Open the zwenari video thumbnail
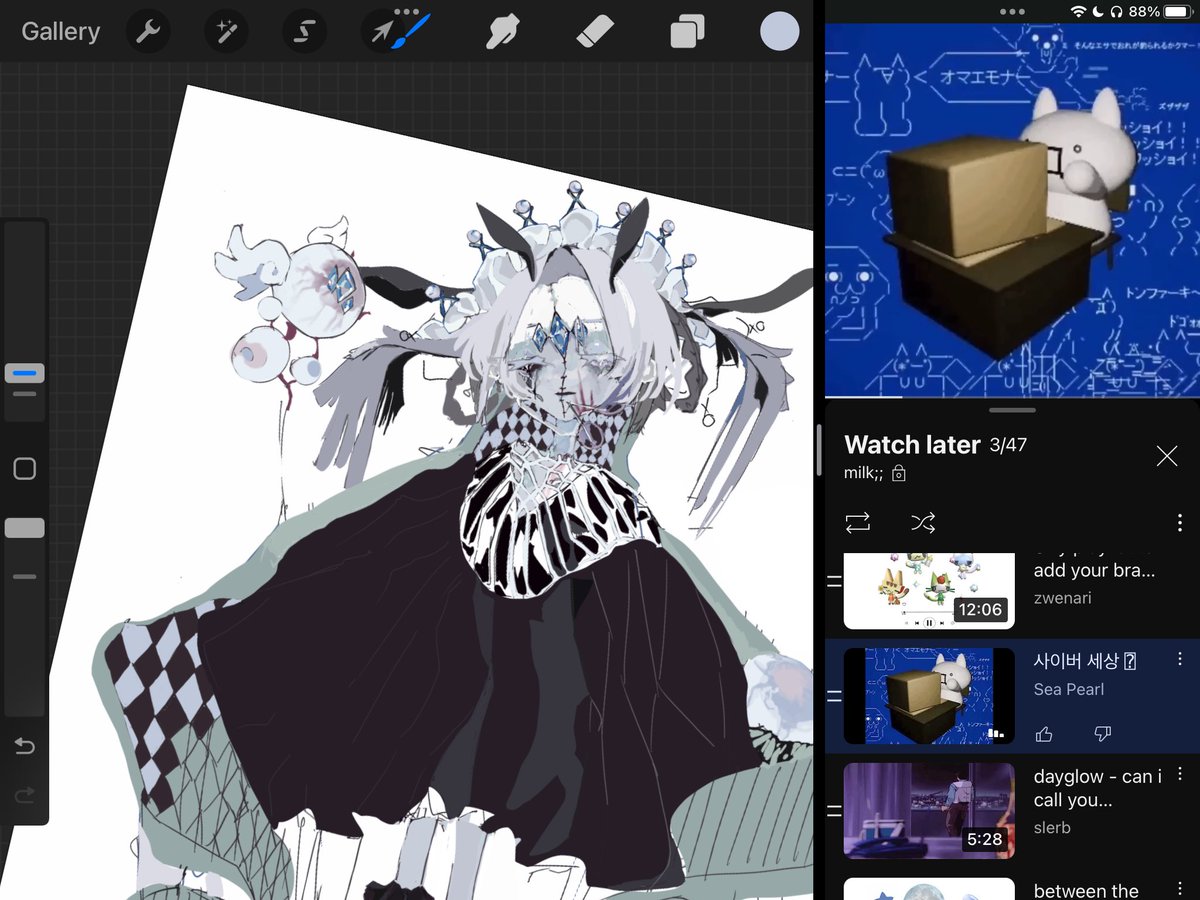This screenshot has width=1200, height=900. pyautogui.click(x=929, y=591)
